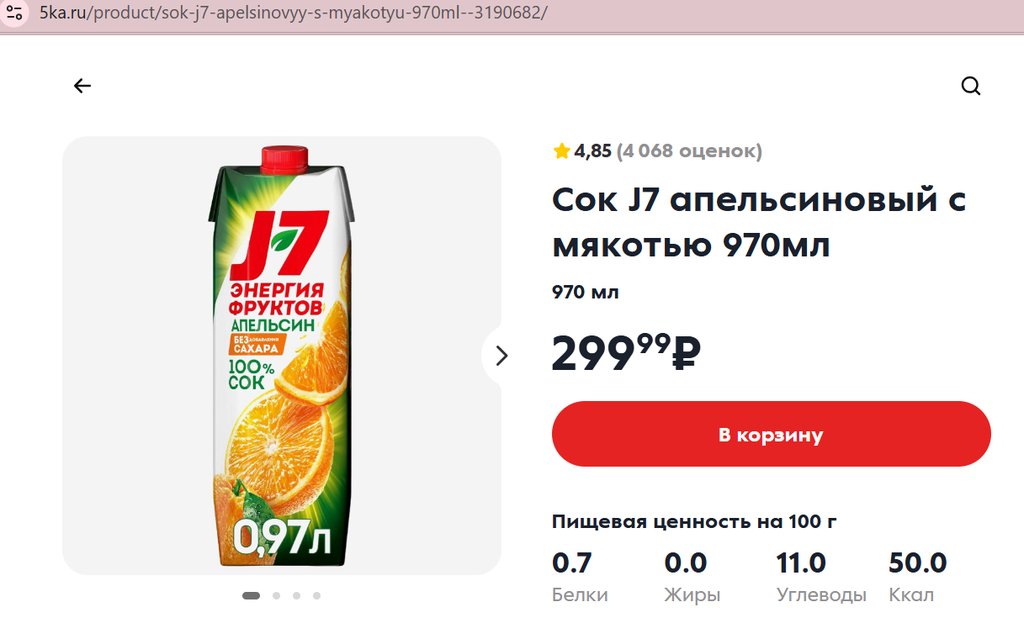This screenshot has height=639, width=1024.
Task: Click the product title «Сок J7 апельсиновый»
Action: pos(759,222)
